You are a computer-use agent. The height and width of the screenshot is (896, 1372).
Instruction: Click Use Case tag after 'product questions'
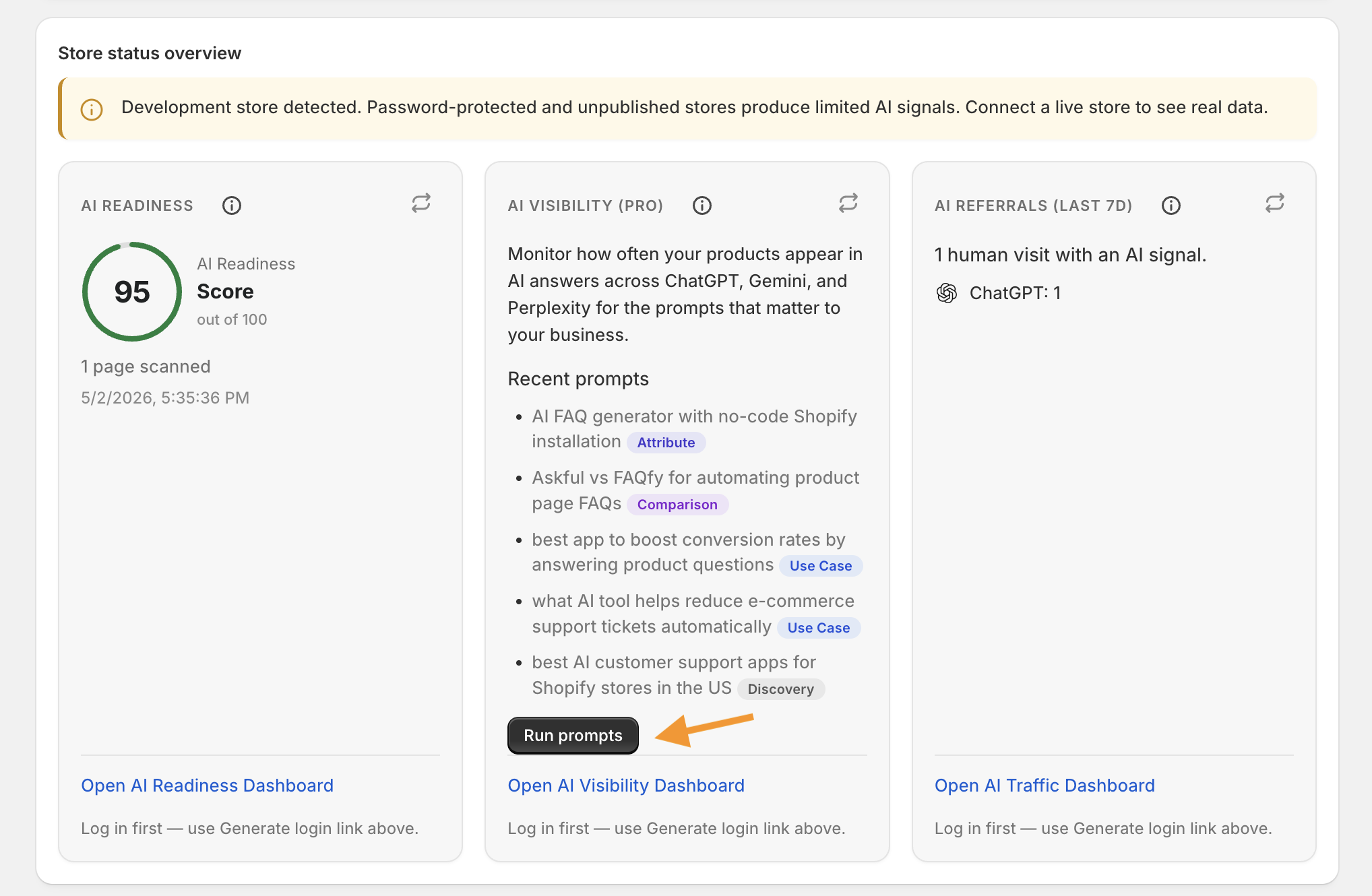click(821, 566)
